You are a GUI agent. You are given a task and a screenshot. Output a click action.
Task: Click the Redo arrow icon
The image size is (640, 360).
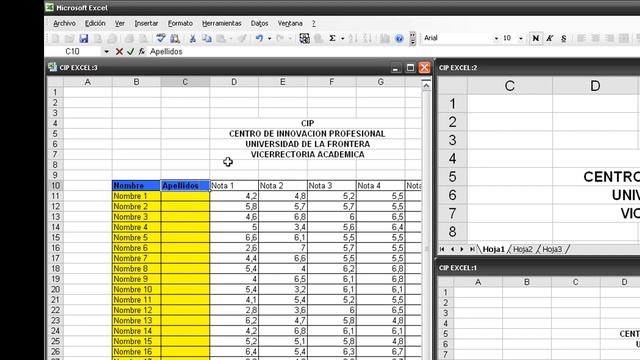280,38
